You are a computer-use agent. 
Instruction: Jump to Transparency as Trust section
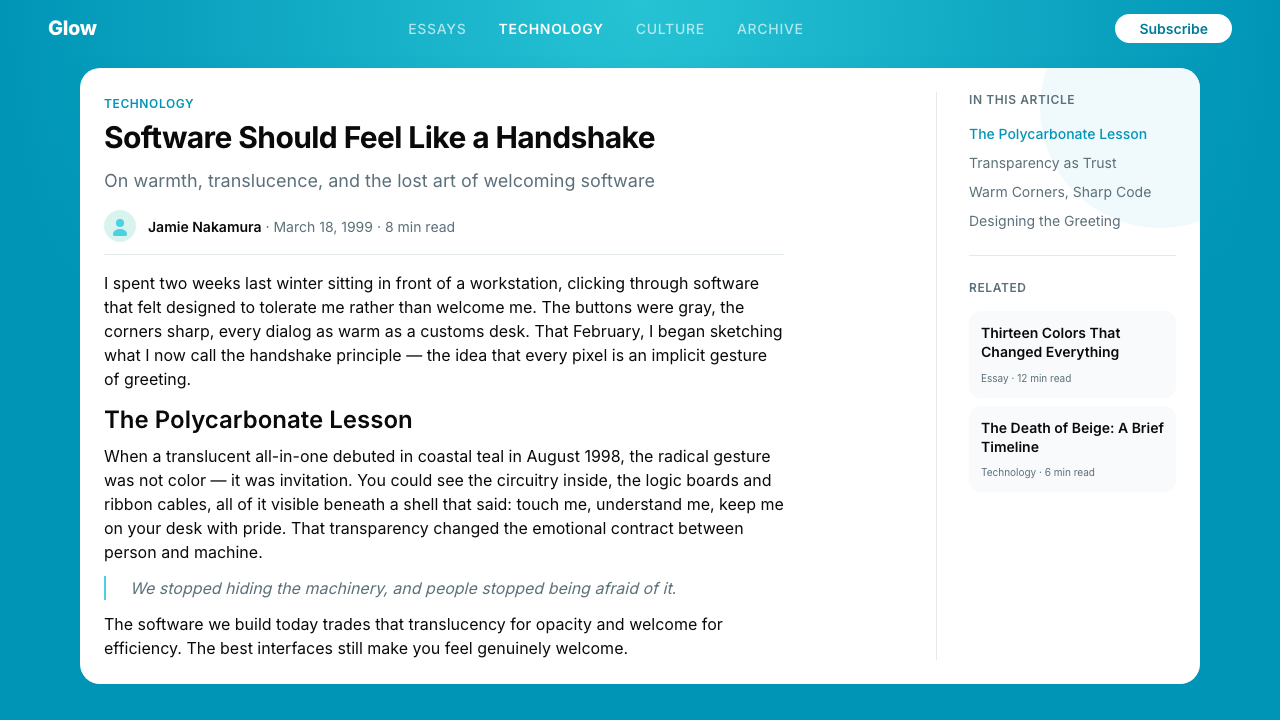click(x=1043, y=163)
